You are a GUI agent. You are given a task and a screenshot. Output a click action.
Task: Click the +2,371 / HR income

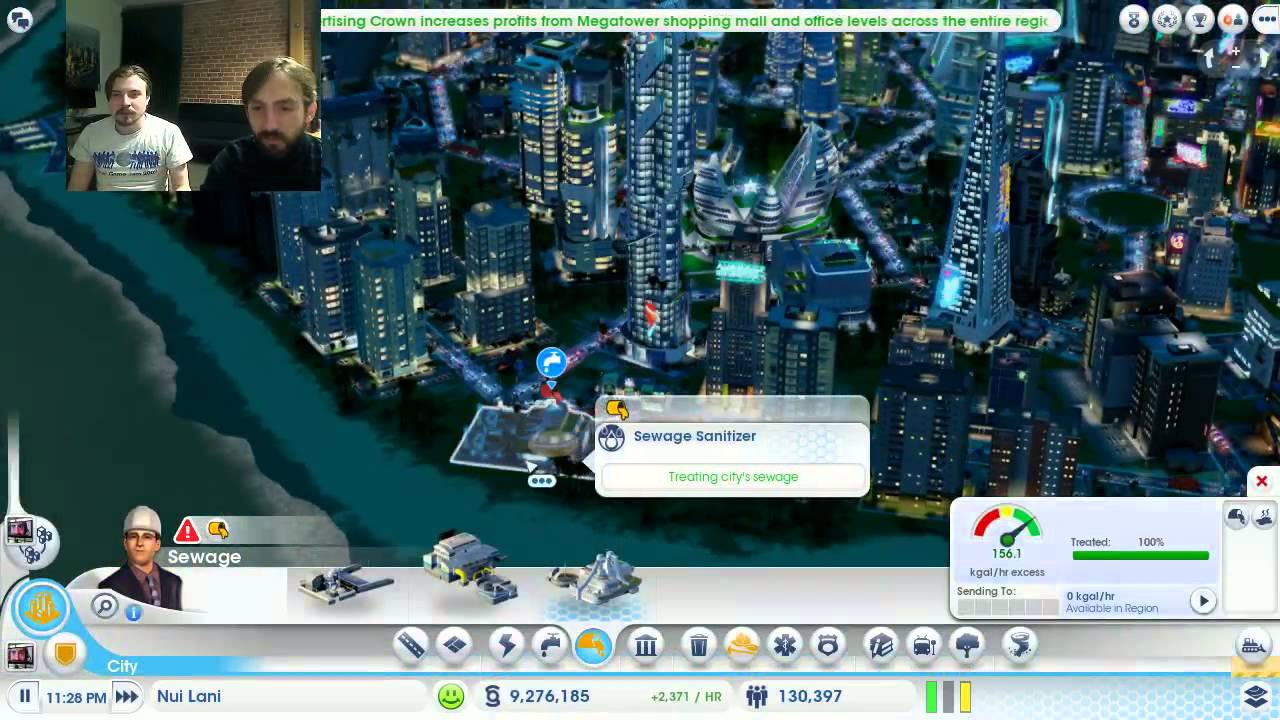(x=686, y=697)
